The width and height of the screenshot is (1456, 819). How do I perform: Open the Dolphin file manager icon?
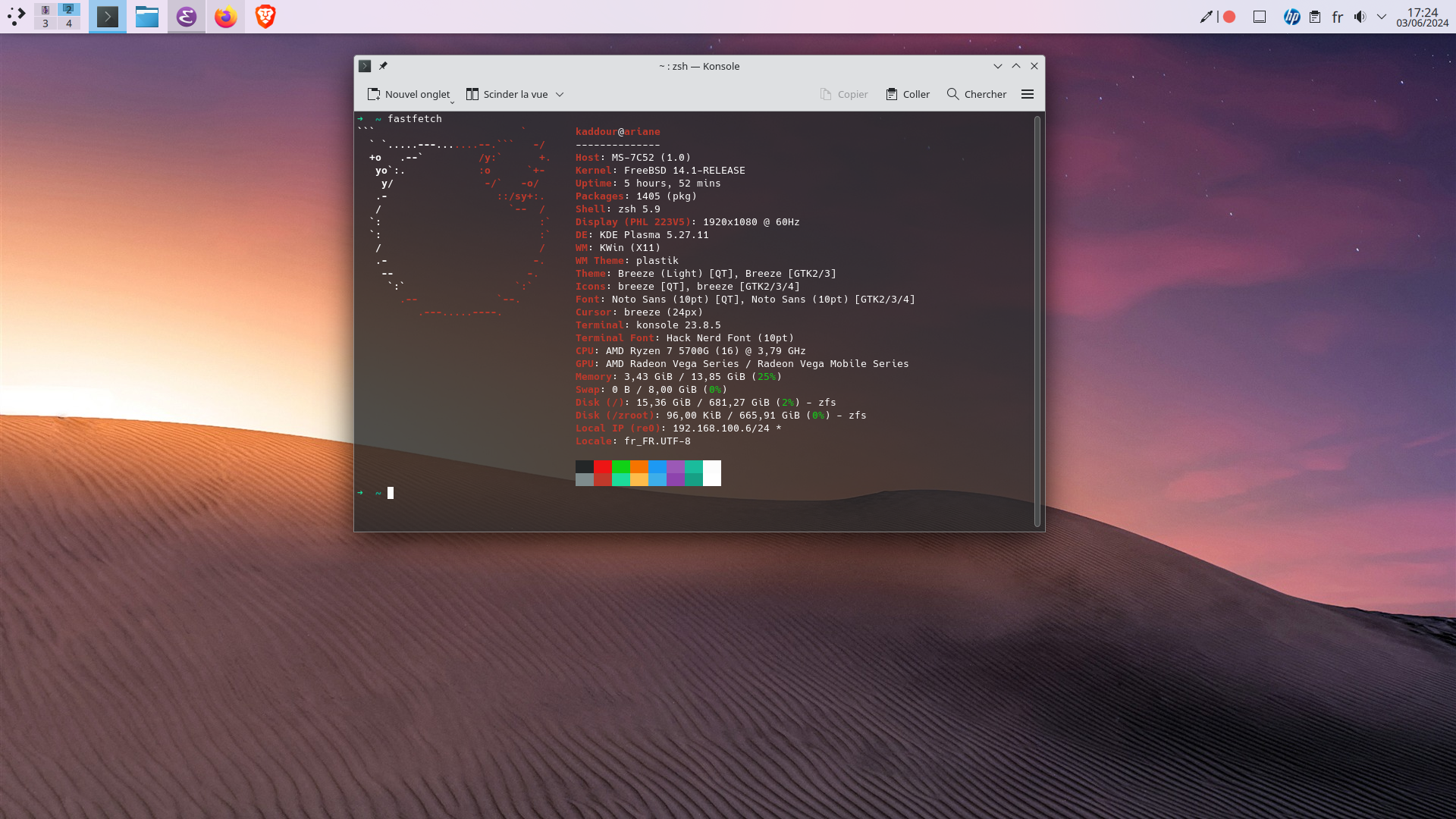click(146, 17)
